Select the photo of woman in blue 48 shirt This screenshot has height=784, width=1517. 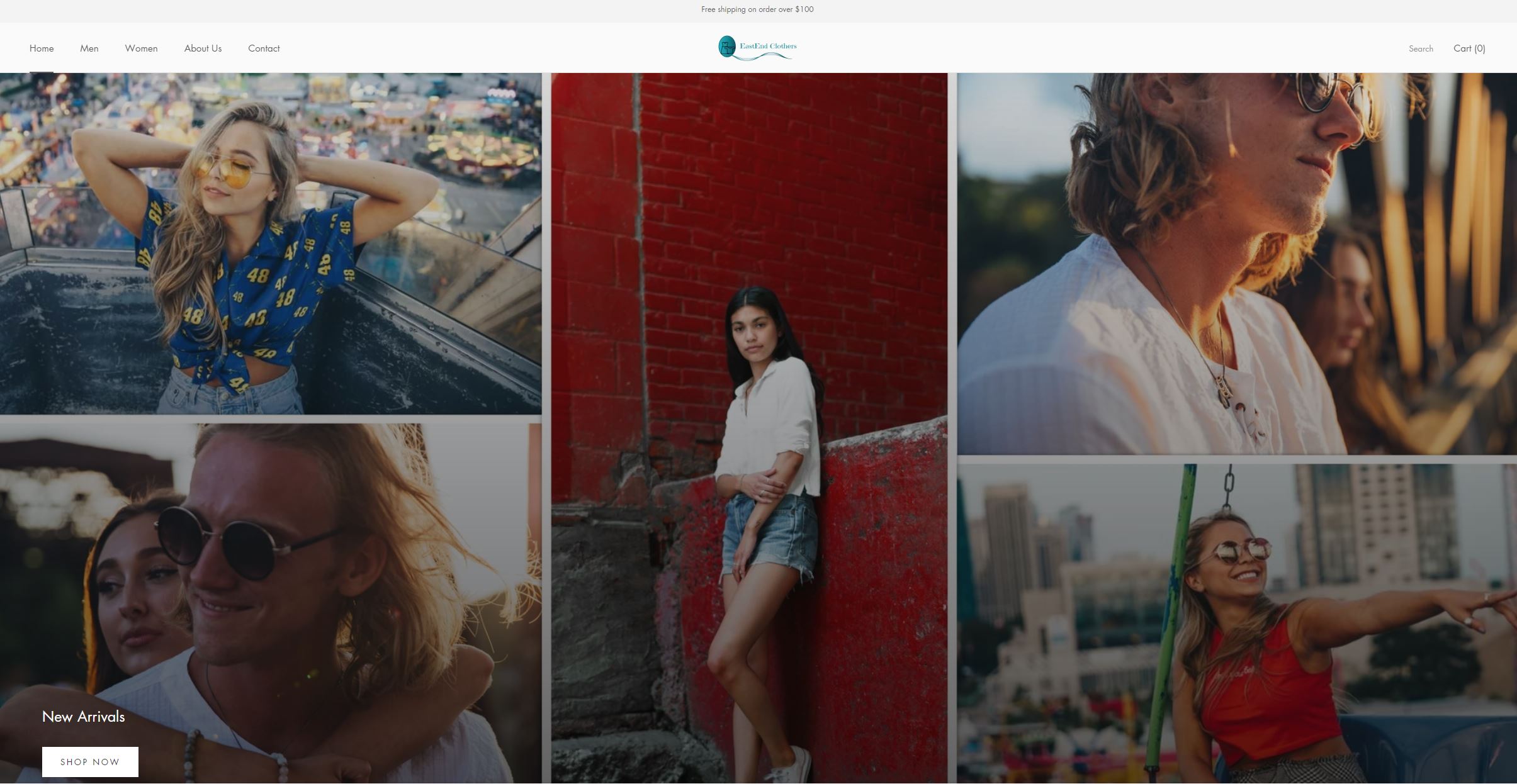click(271, 244)
